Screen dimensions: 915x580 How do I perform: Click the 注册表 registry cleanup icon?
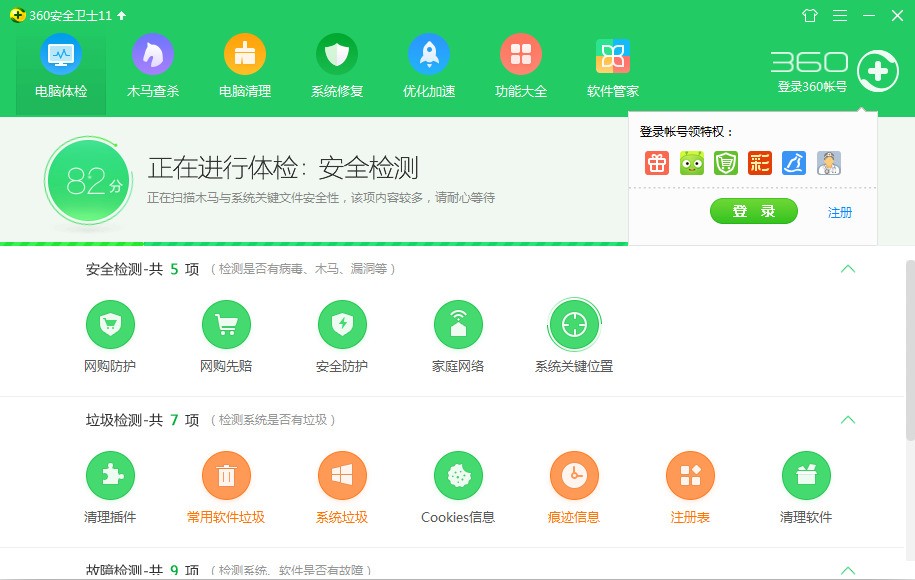pyautogui.click(x=691, y=477)
